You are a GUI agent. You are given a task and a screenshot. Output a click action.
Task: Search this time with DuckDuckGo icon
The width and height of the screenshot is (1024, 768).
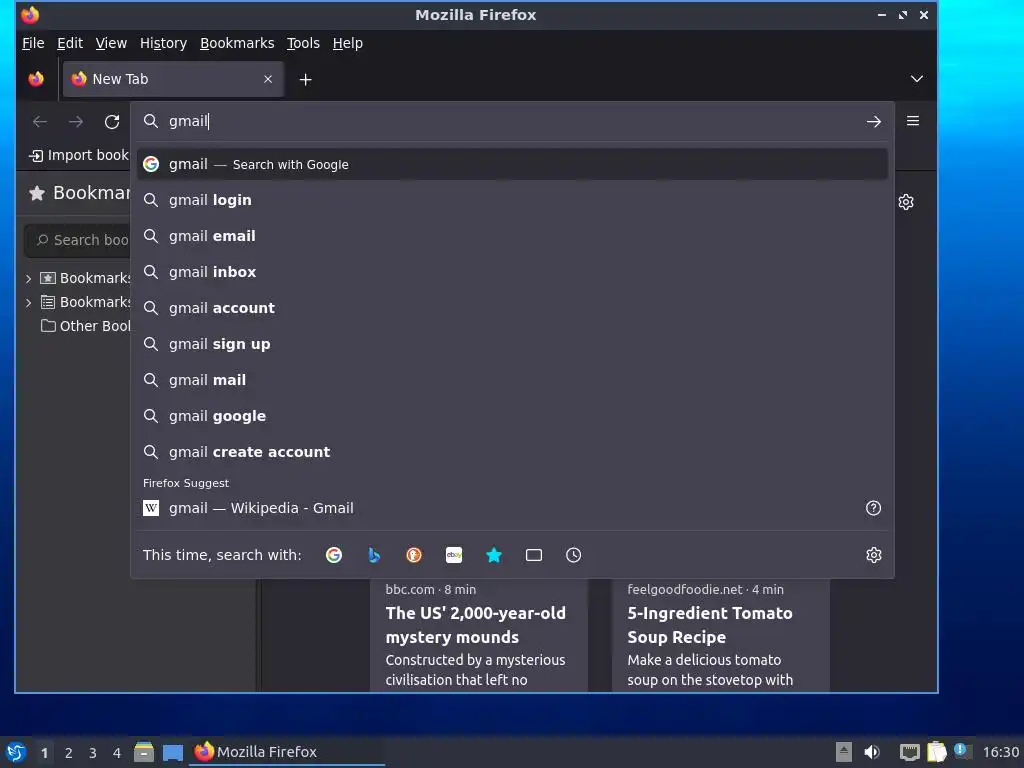(x=414, y=555)
